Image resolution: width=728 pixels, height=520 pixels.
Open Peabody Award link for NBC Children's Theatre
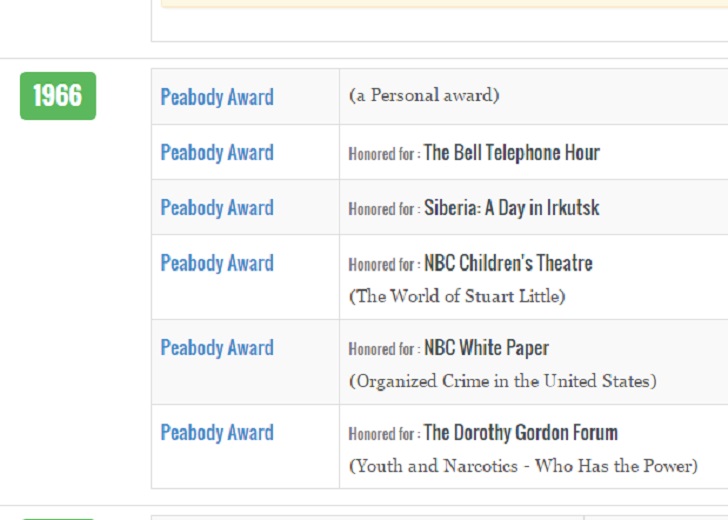pyautogui.click(x=217, y=263)
